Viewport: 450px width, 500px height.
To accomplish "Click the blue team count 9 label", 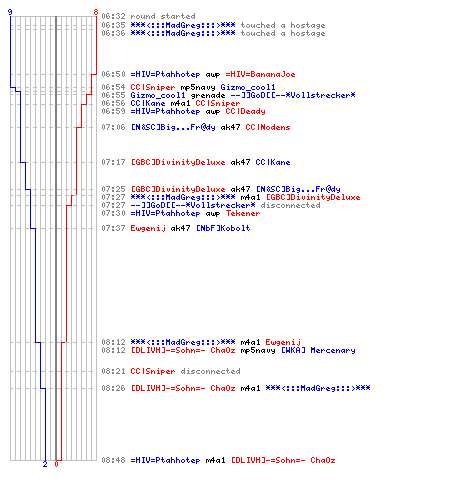I will (10, 12).
